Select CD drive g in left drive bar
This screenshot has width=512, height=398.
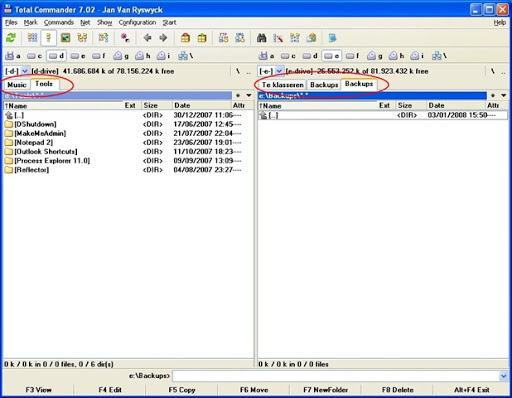click(x=121, y=56)
